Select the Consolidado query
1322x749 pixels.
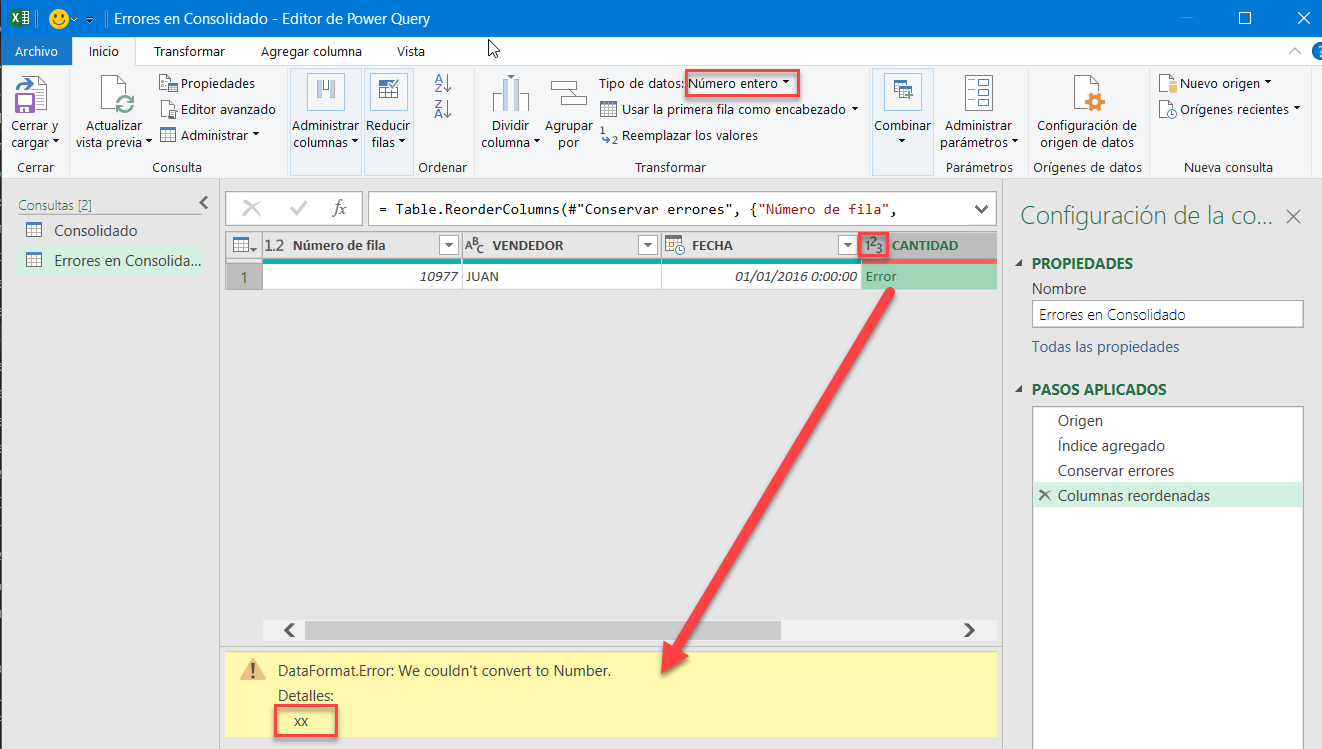95,231
